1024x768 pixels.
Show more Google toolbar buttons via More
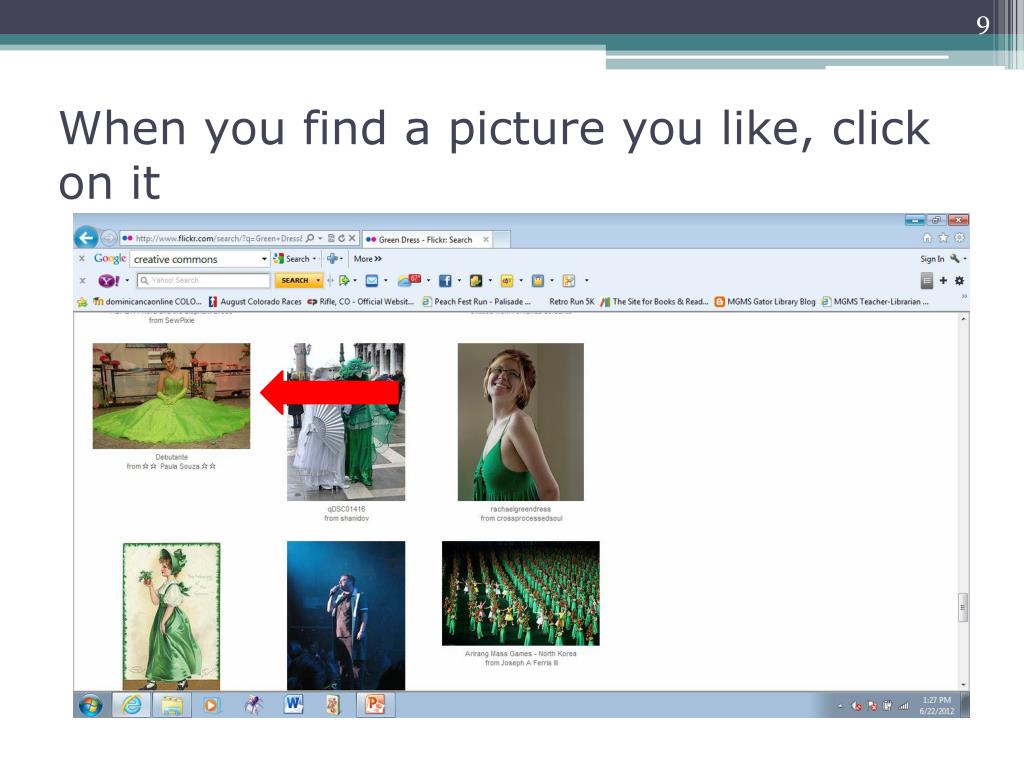(368, 259)
